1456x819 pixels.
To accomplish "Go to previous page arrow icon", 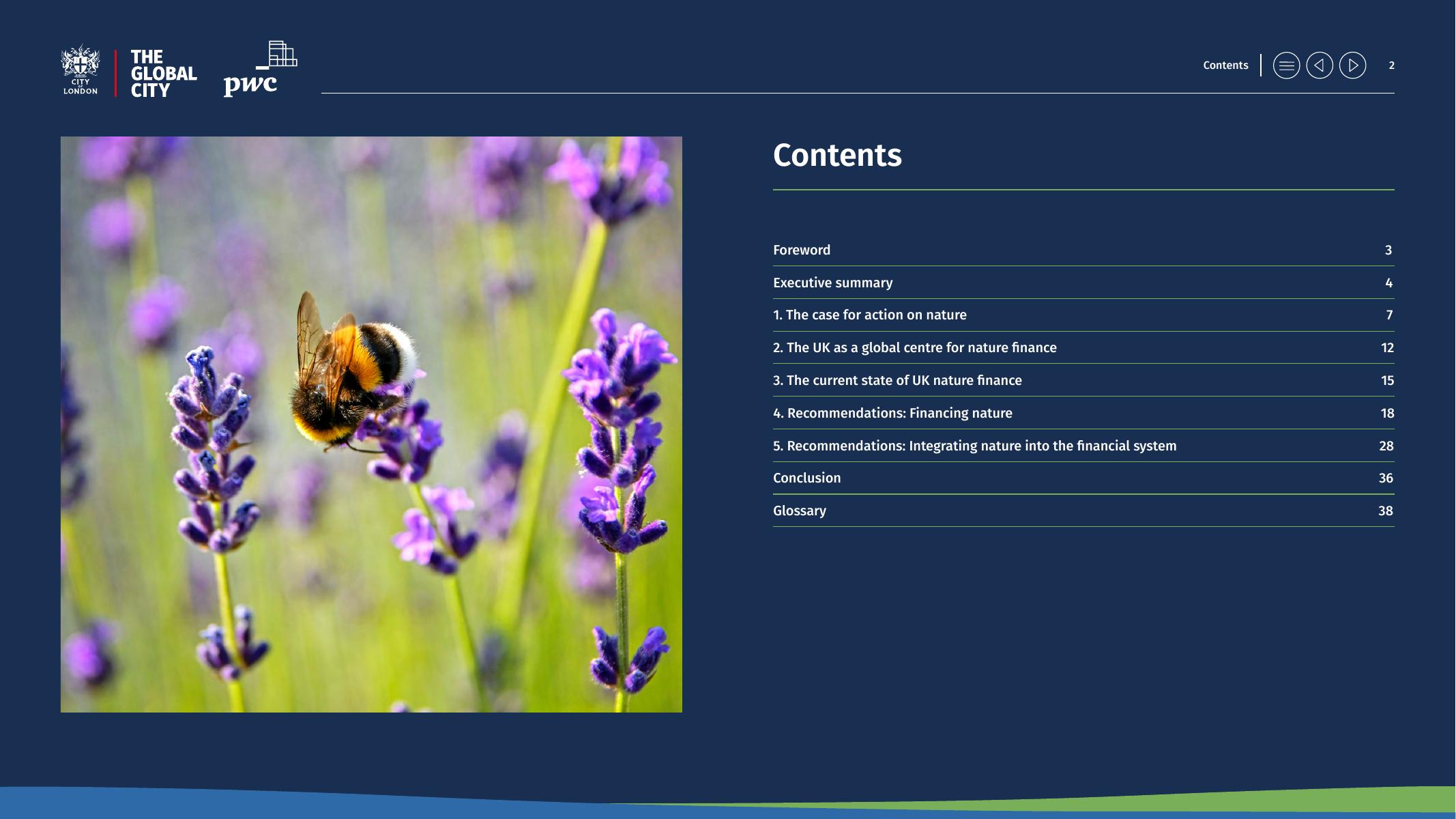I will [1320, 66].
